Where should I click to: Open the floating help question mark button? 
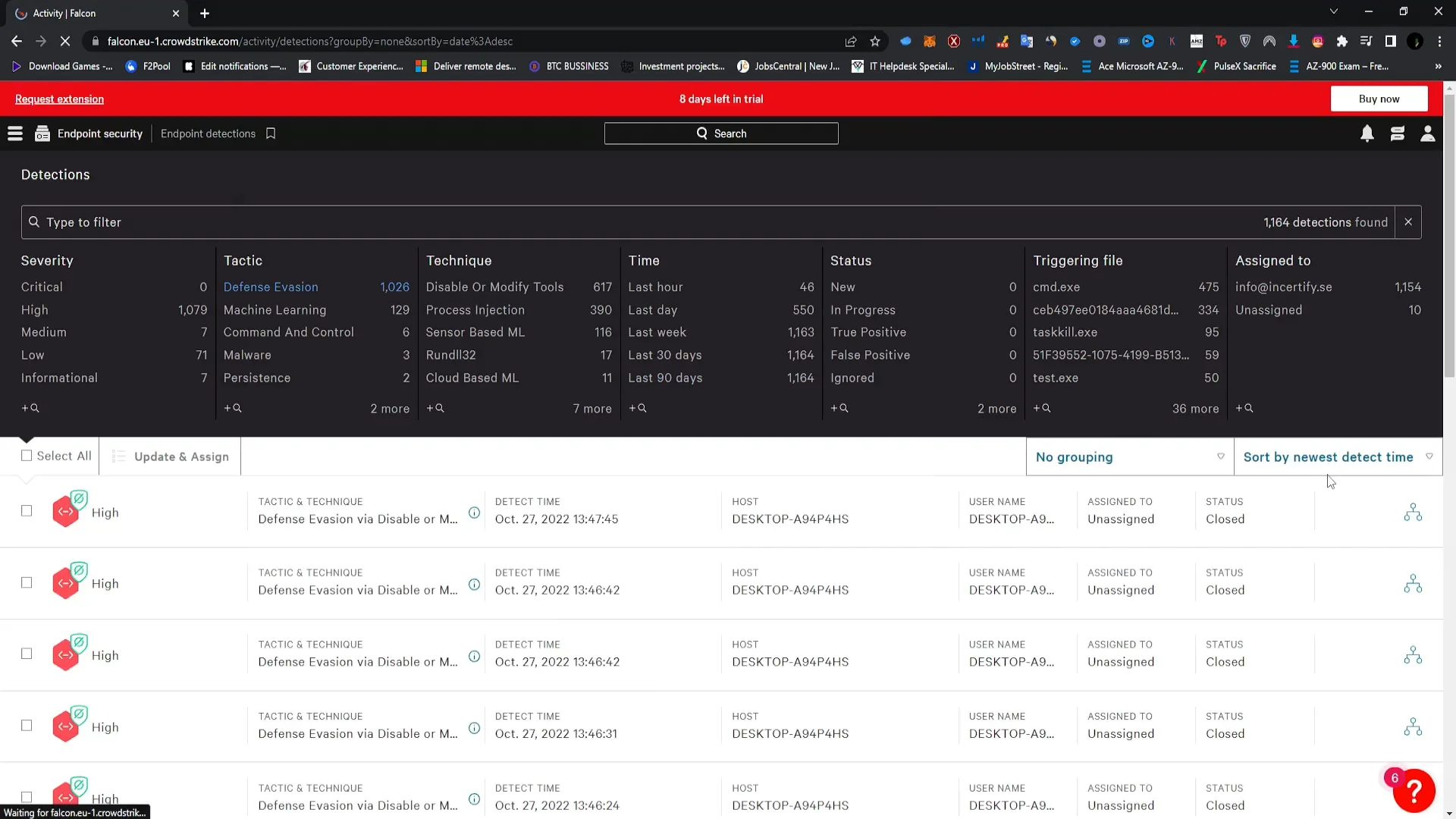coord(1414,791)
